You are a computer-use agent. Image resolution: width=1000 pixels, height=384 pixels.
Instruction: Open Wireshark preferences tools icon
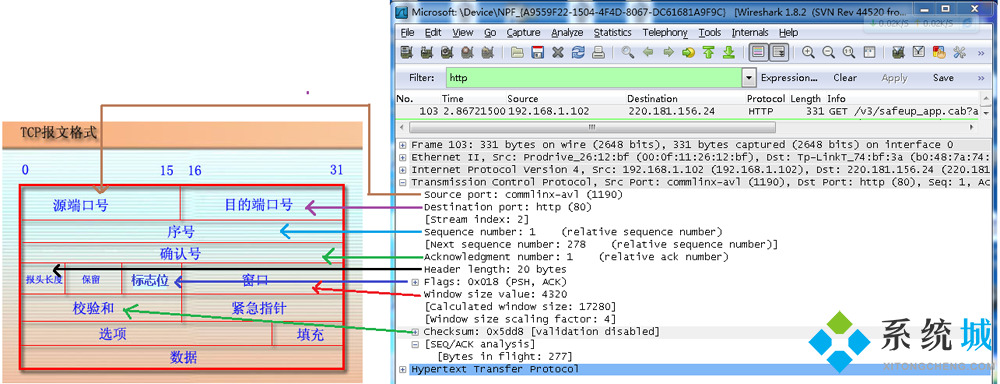tap(959, 52)
